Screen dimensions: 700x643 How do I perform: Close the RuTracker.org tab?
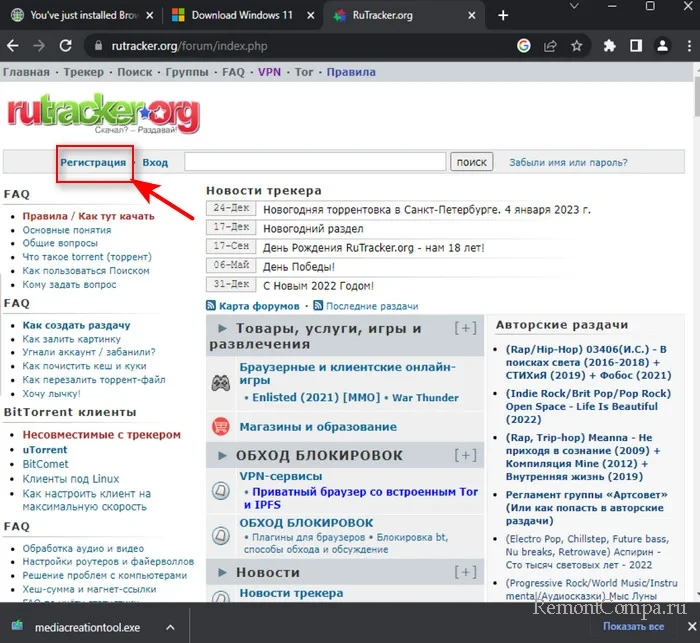pyautogui.click(x=471, y=15)
